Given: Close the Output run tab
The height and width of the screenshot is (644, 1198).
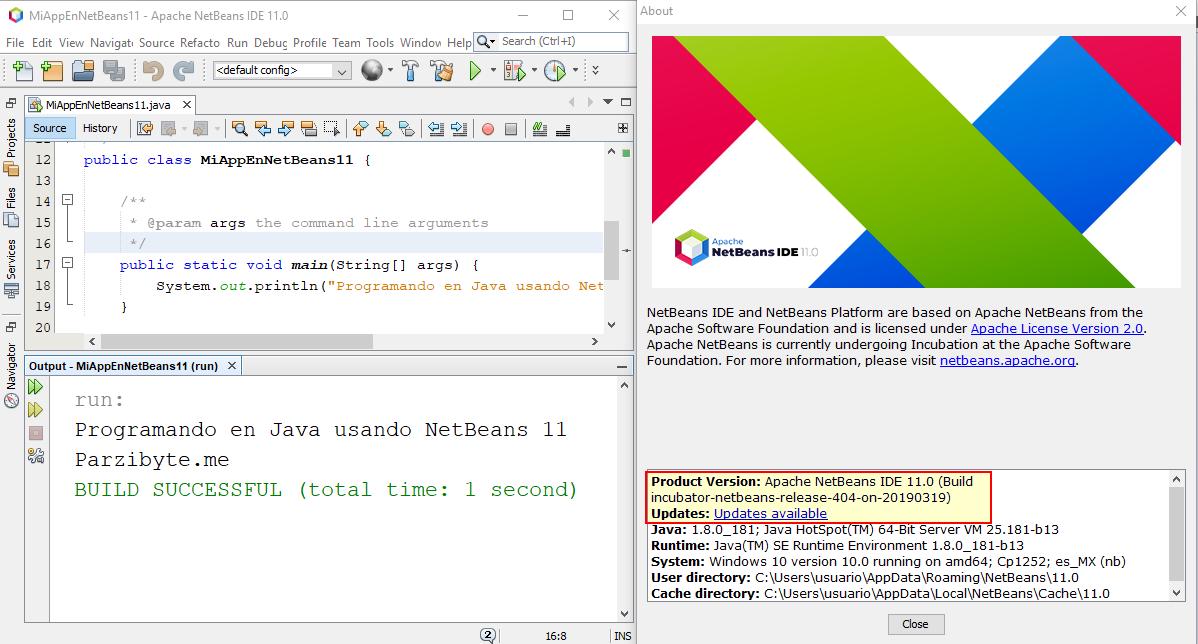Looking at the screenshot, I should [232, 366].
